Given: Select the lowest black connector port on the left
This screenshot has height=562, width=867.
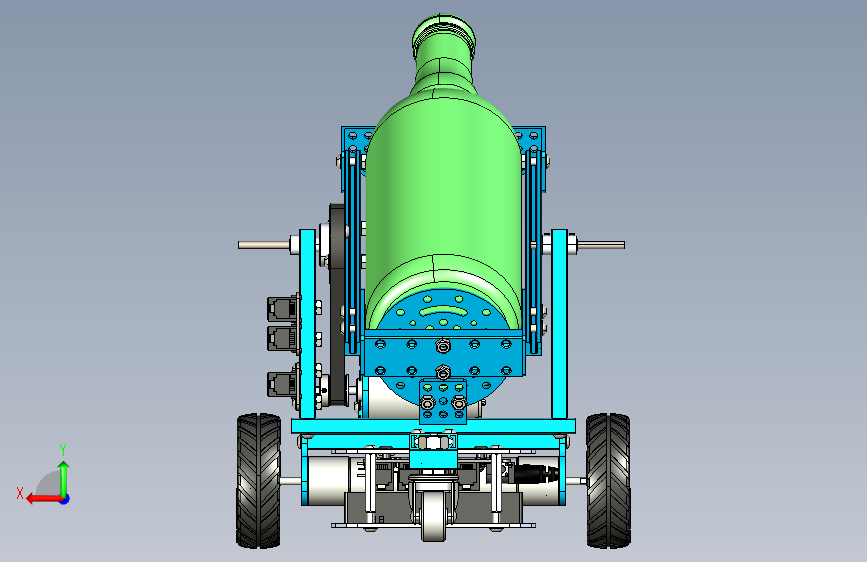Looking at the screenshot, I should tap(283, 384).
